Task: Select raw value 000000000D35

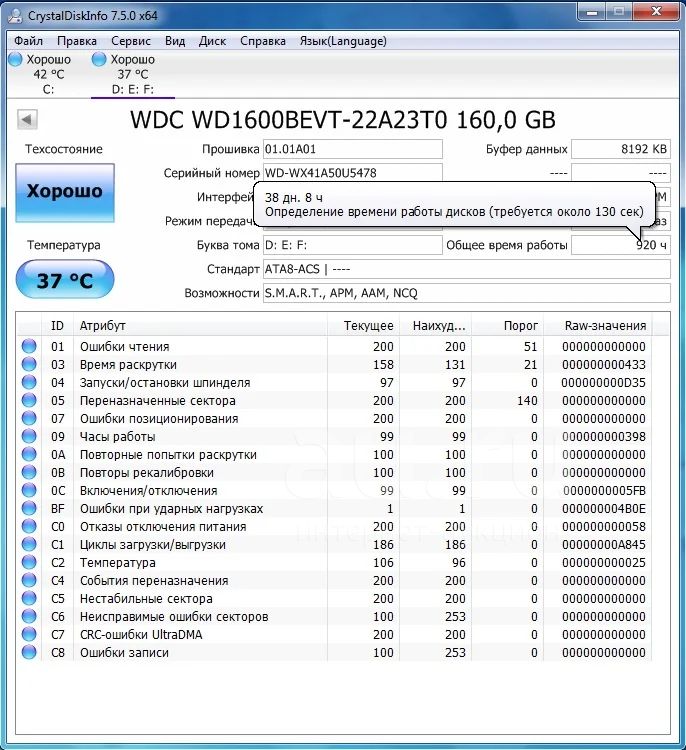Action: (x=603, y=383)
